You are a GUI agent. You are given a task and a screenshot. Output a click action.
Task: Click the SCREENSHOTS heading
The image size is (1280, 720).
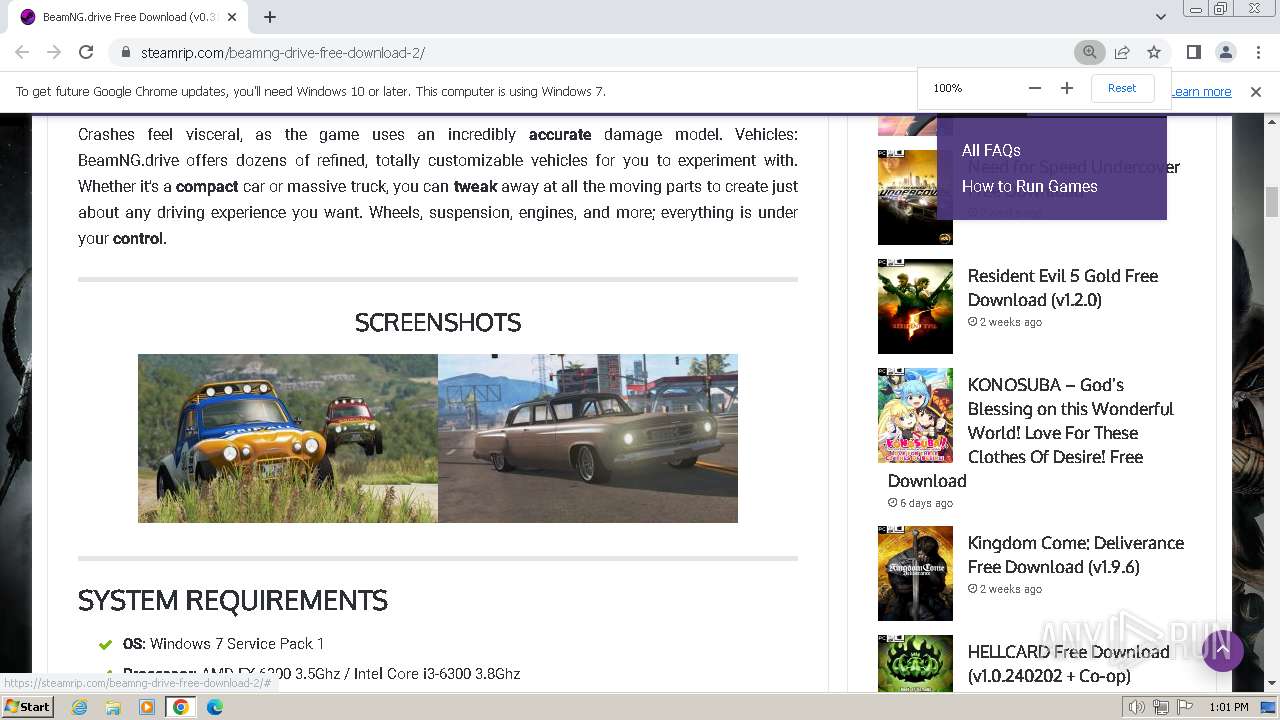pos(438,322)
